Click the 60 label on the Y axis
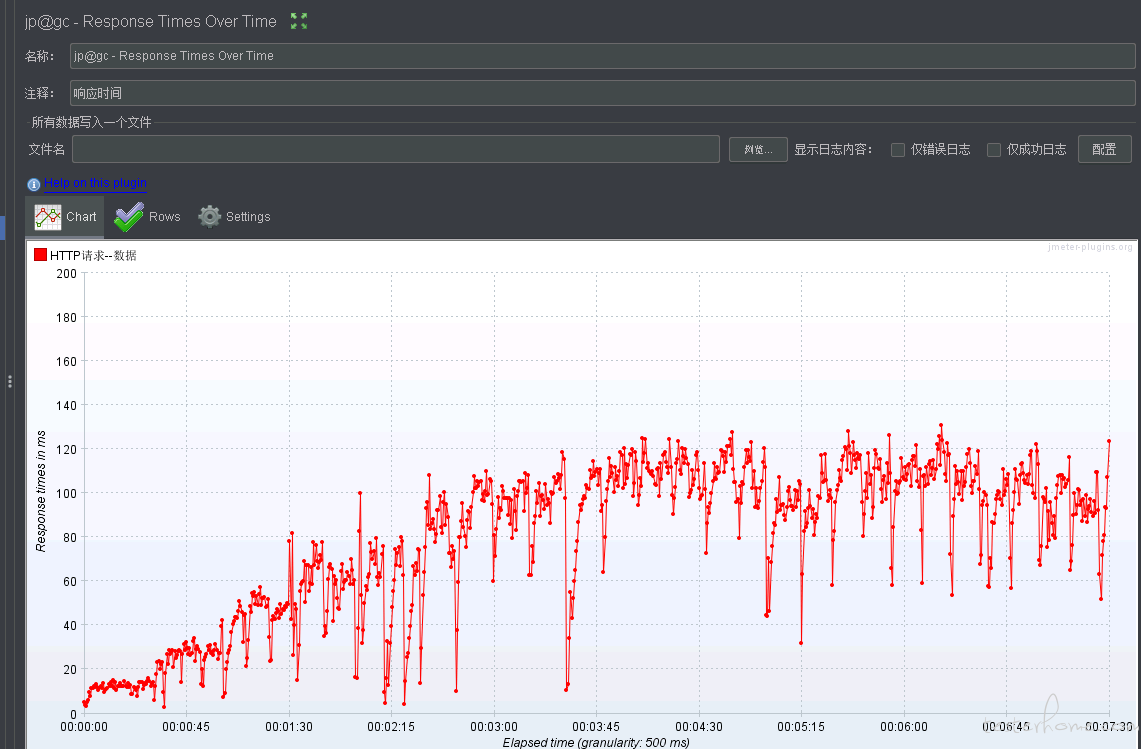1141x749 pixels. [x=70, y=582]
